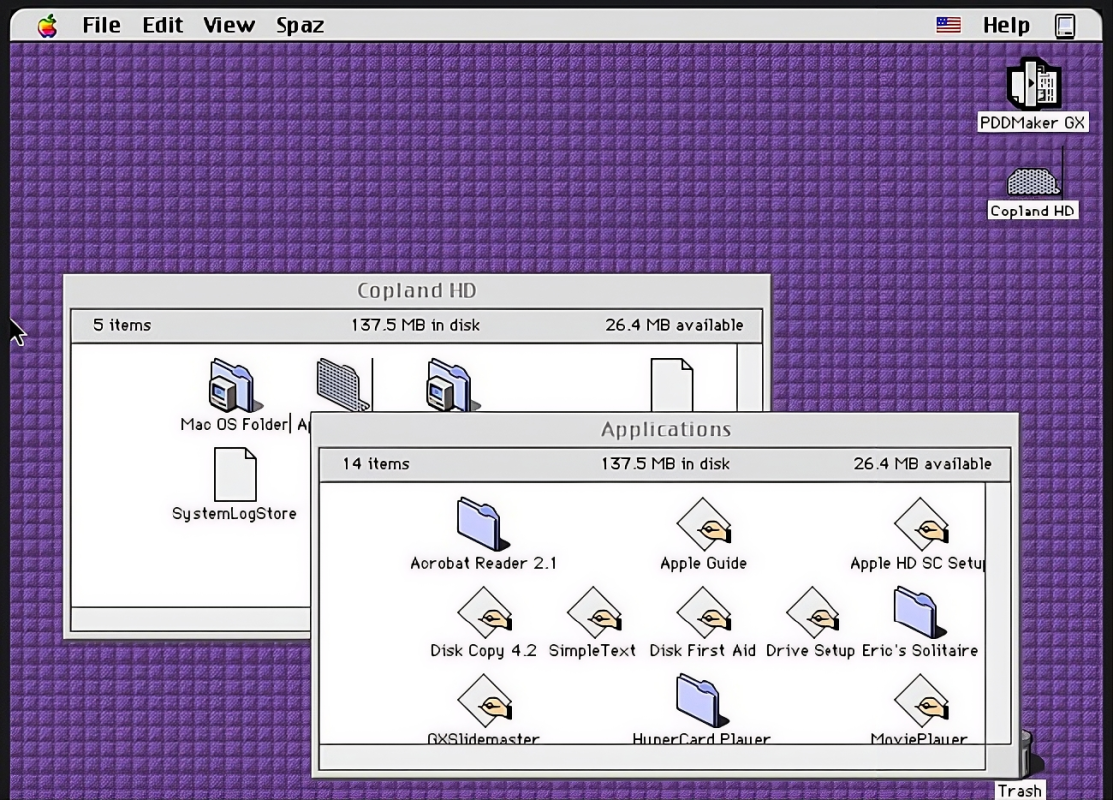Select the Copland HD desktop disk icon
The image size is (1113, 800).
[1034, 180]
